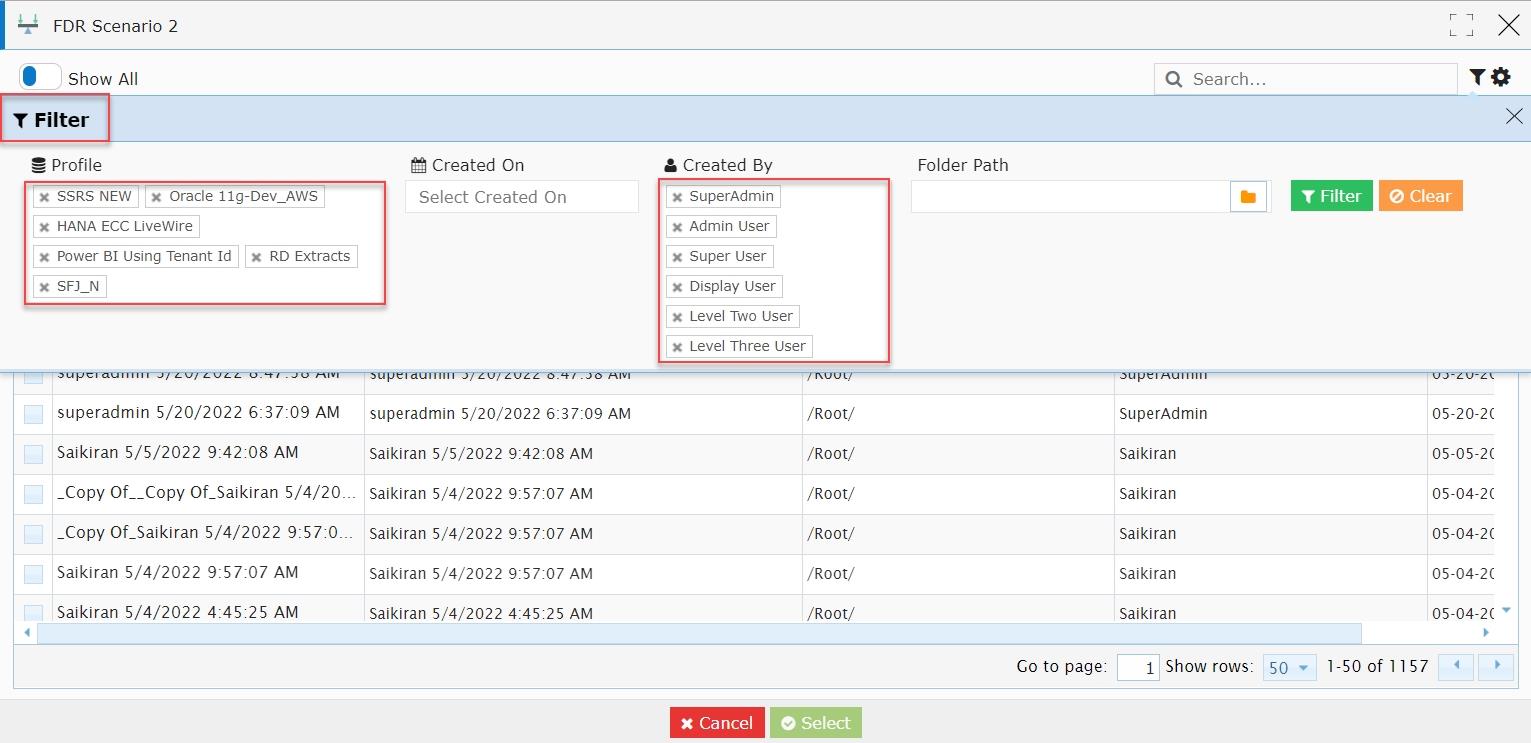Click /Root/ path in Saikiran 5/5/2022 row

(830, 454)
